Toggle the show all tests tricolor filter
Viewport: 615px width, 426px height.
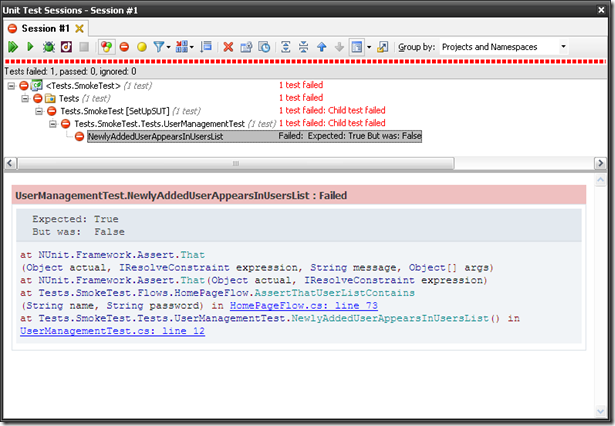click(x=106, y=47)
